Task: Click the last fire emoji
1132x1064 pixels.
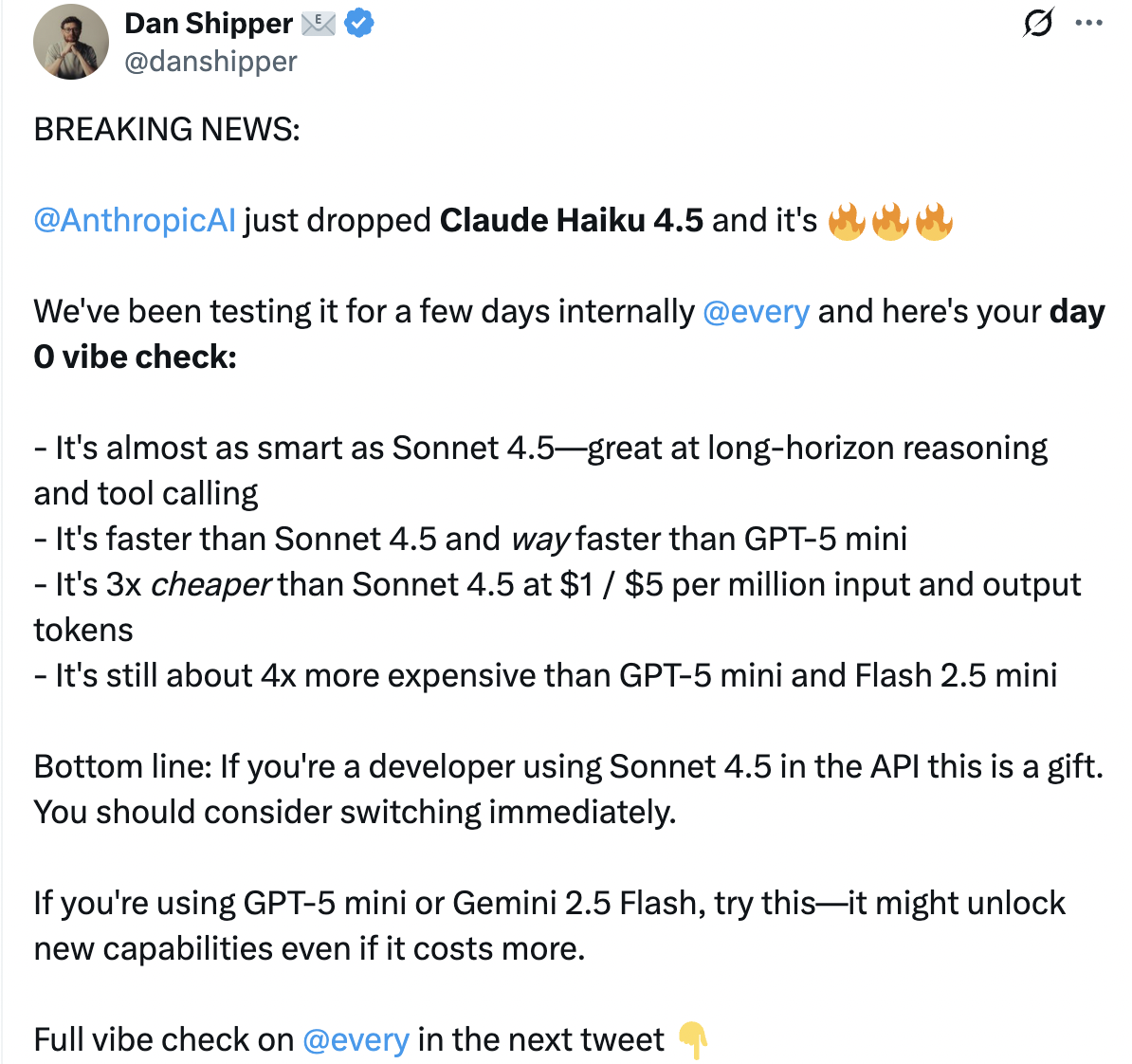Action: [934, 221]
